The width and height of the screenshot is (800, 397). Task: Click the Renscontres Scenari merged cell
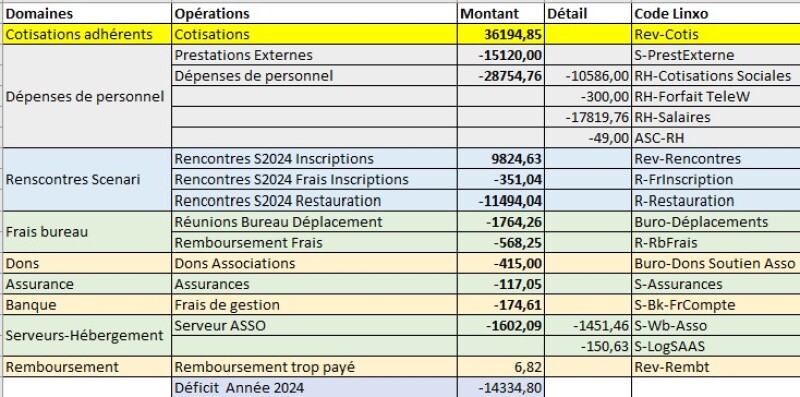pyautogui.click(x=87, y=180)
